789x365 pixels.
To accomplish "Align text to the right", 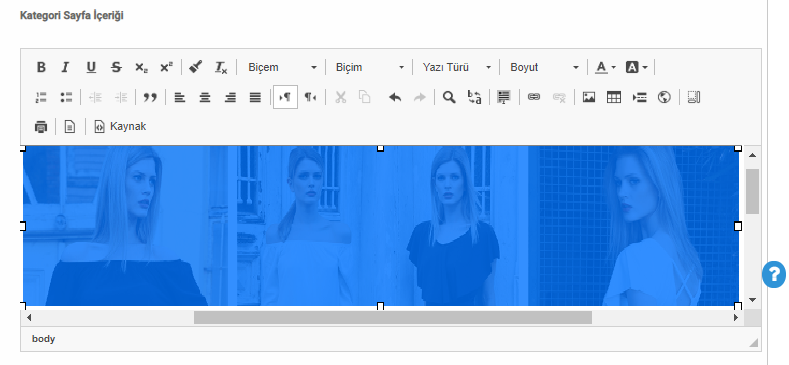I will 230,97.
